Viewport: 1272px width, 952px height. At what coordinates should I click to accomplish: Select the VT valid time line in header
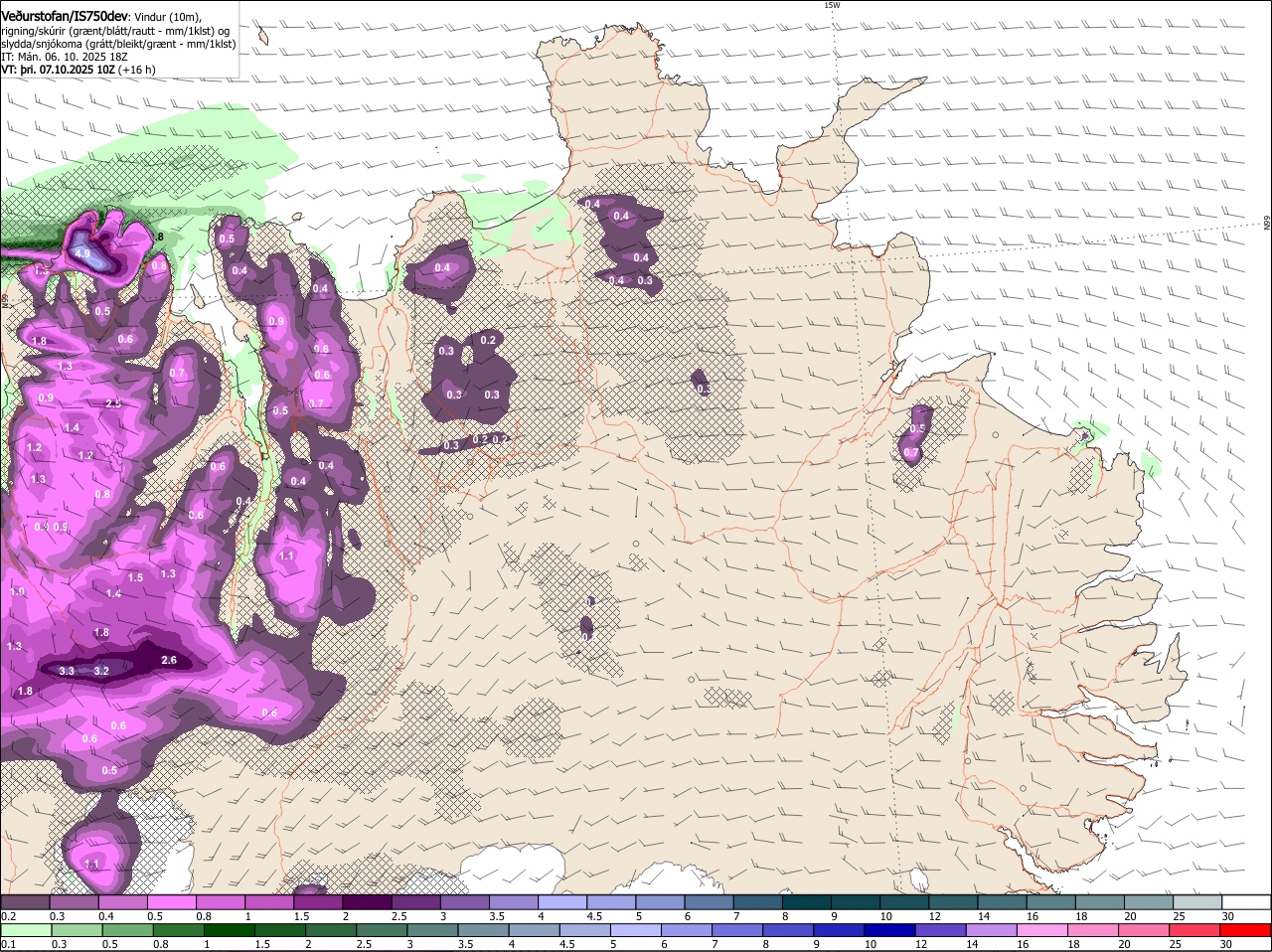[x=78, y=70]
